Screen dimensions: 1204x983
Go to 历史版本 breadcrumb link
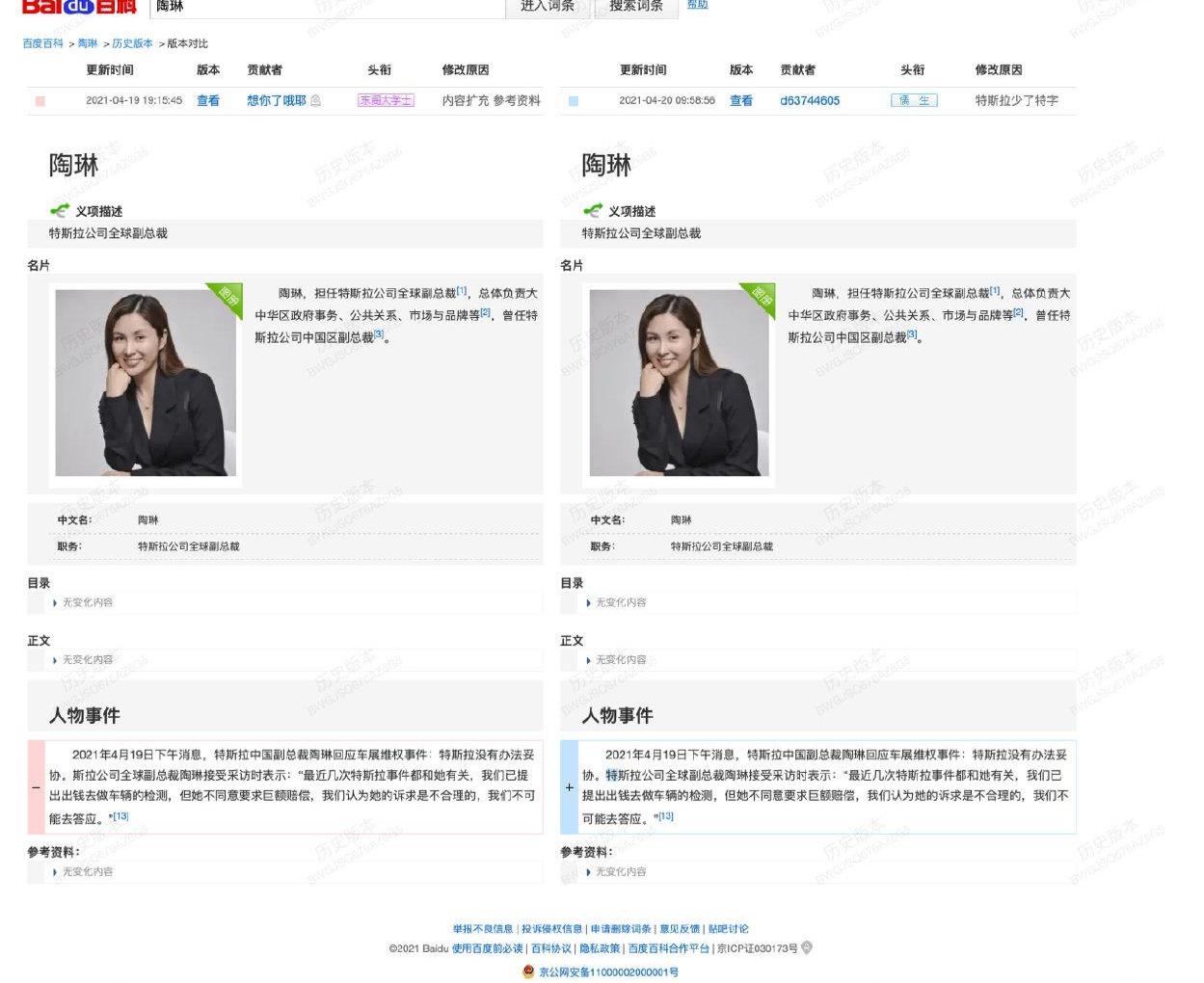(x=132, y=43)
